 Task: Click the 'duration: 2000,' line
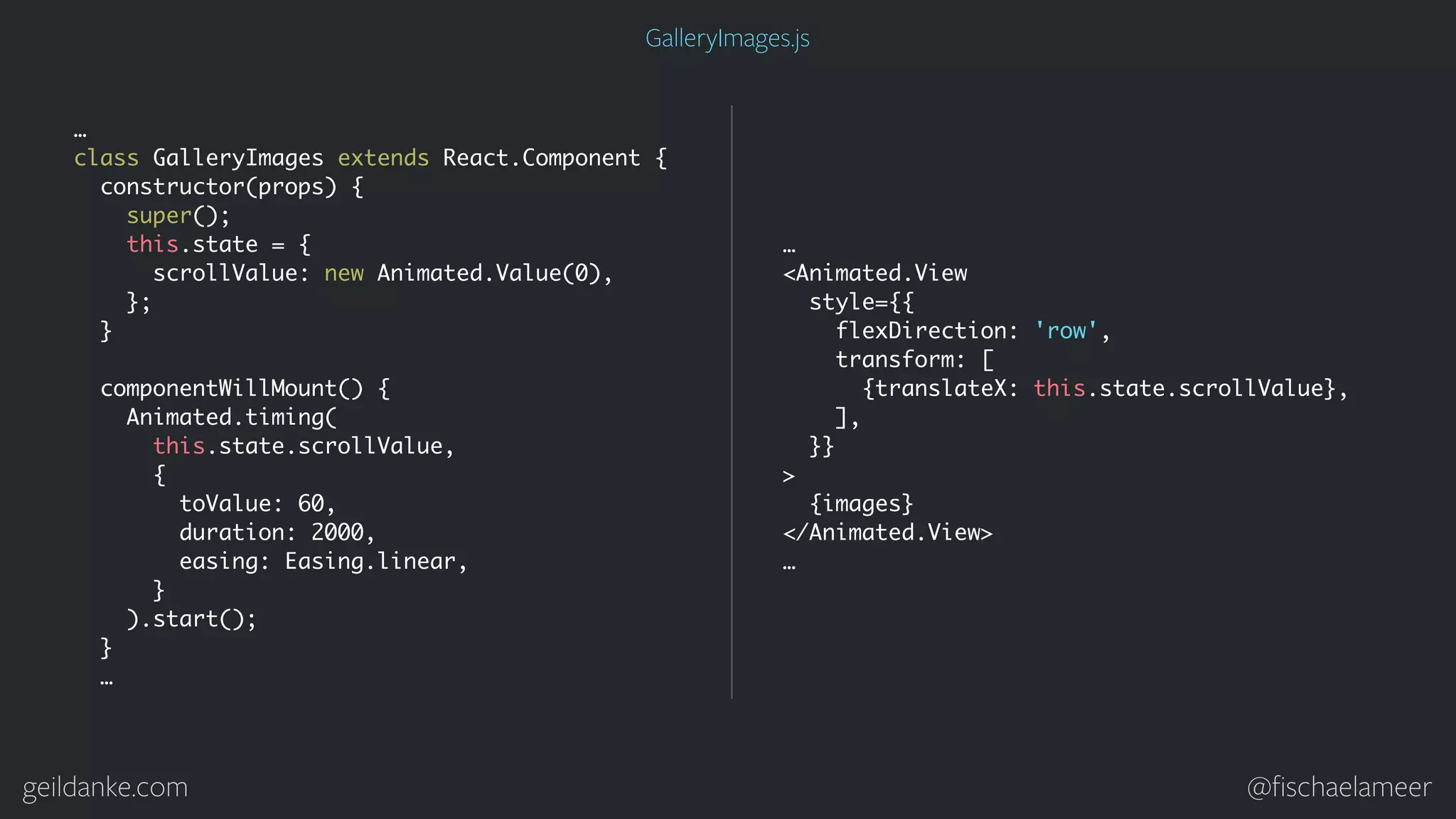click(x=277, y=532)
